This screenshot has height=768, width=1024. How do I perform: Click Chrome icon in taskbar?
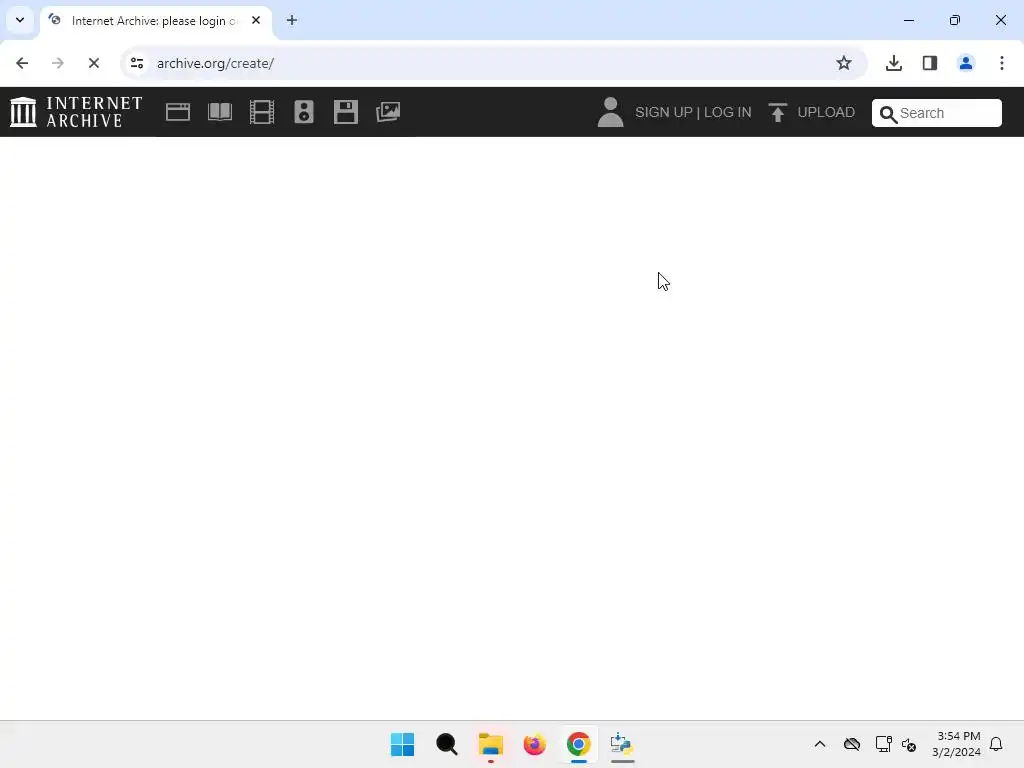point(579,744)
